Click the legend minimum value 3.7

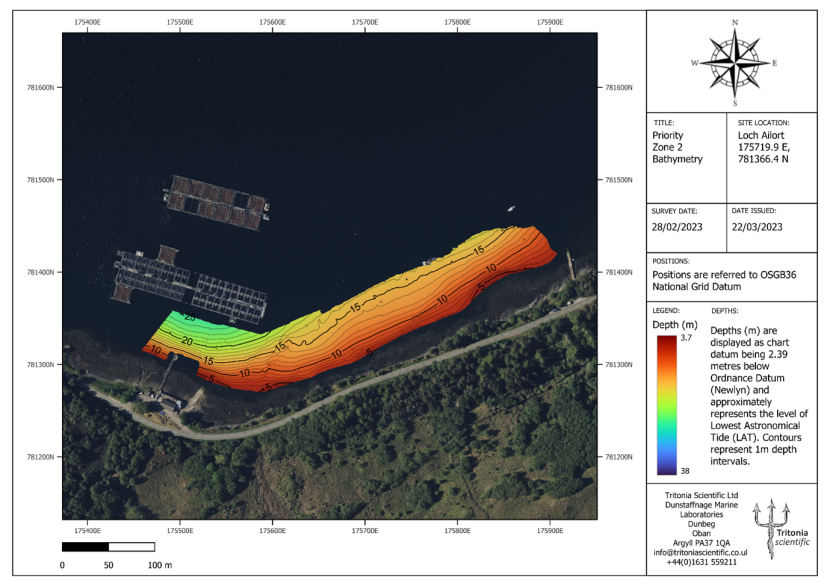pyautogui.click(x=686, y=338)
